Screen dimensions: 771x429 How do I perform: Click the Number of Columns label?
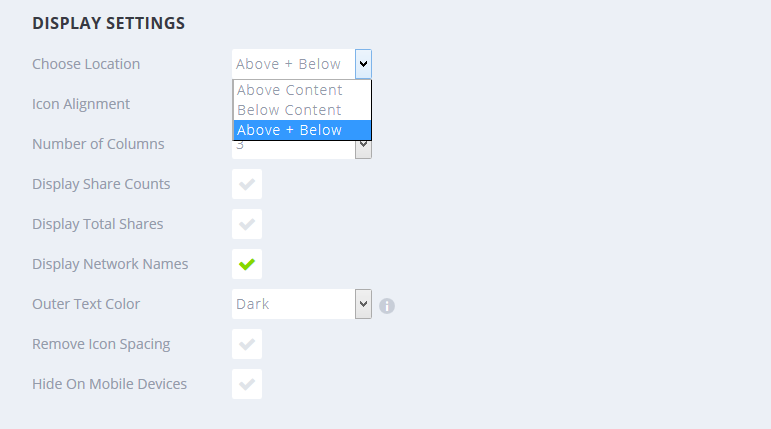click(x=98, y=144)
